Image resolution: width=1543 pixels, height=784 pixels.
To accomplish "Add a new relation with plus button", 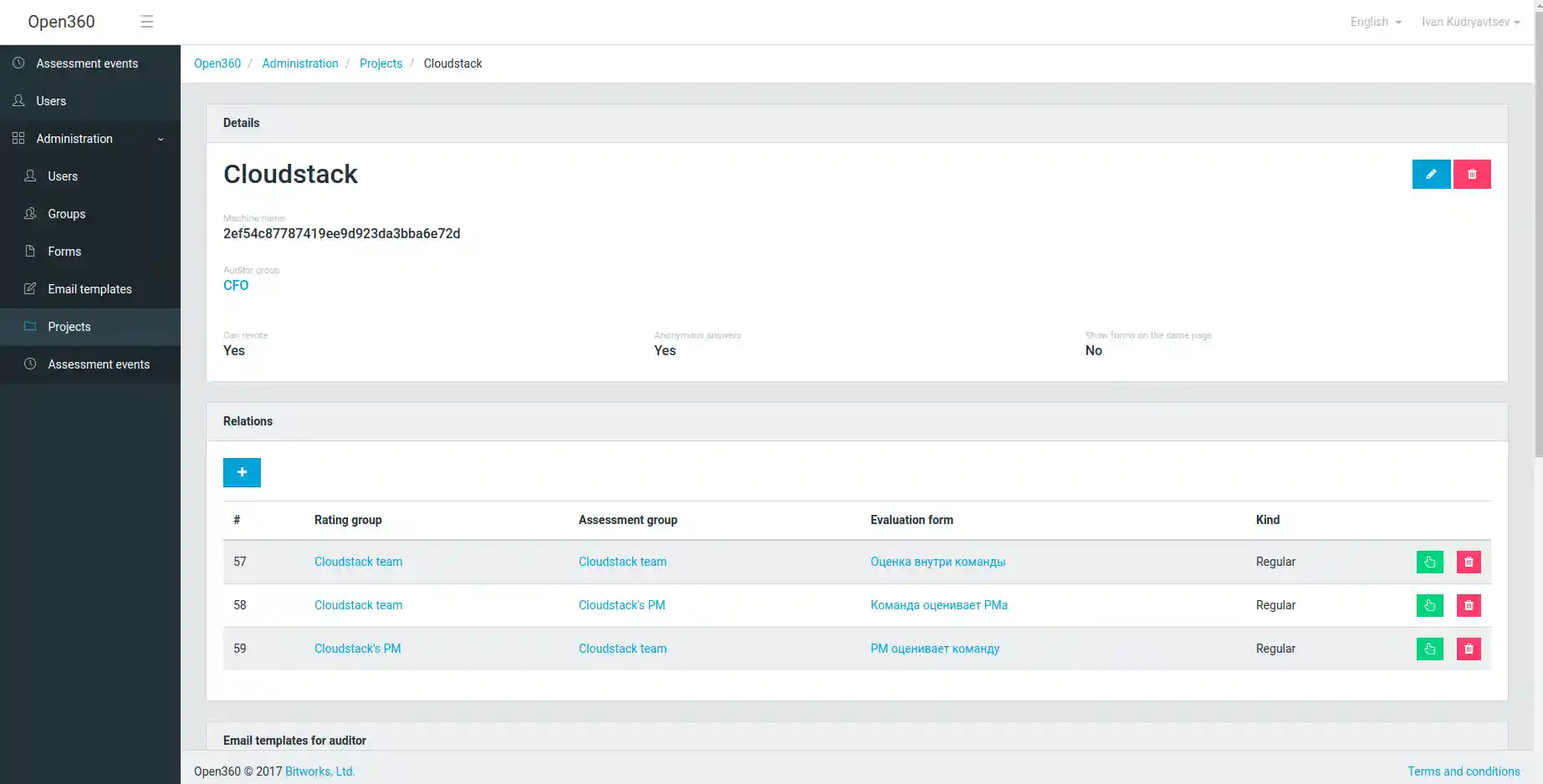I will tap(242, 472).
